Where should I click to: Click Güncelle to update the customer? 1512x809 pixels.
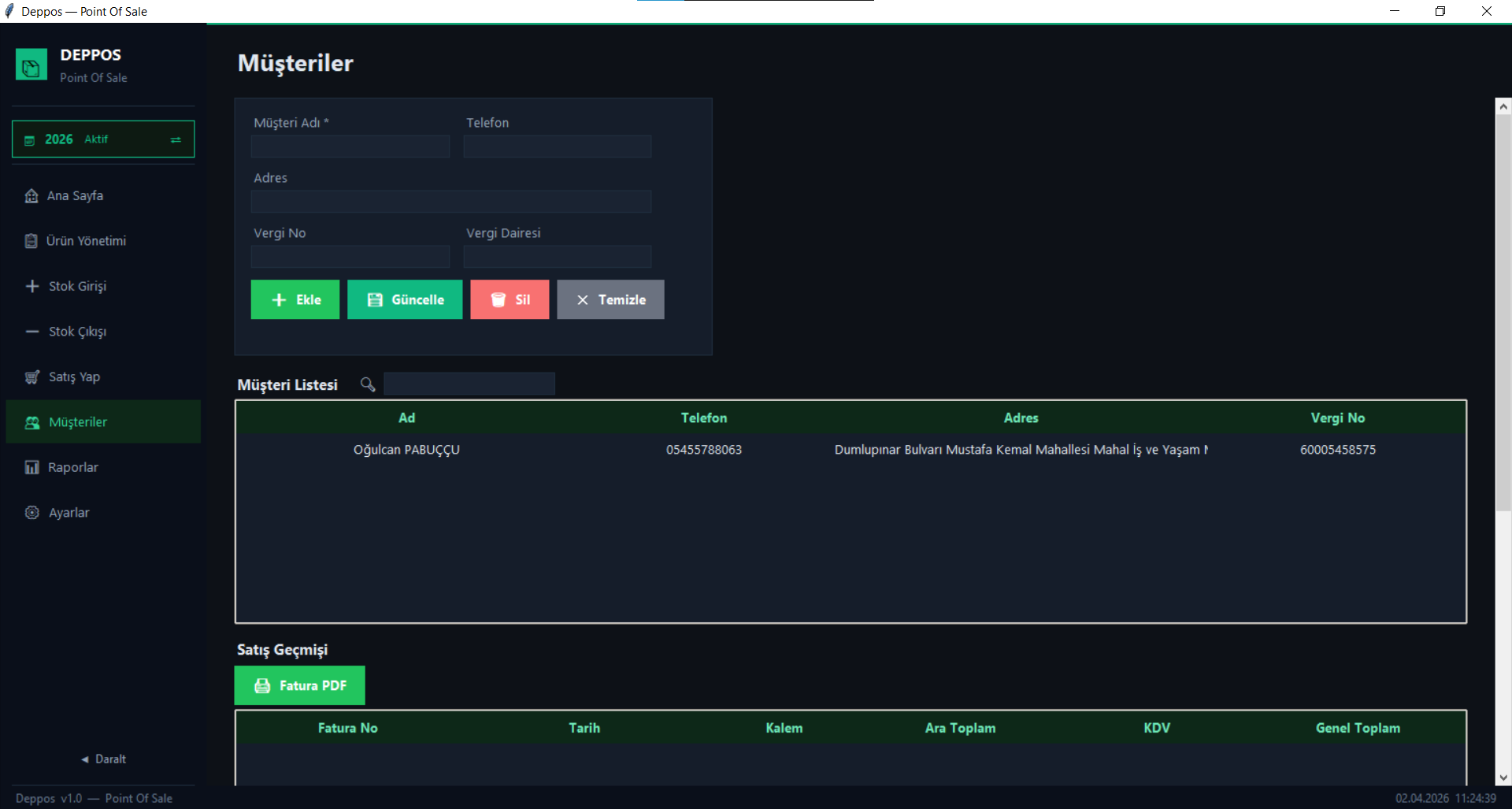405,300
